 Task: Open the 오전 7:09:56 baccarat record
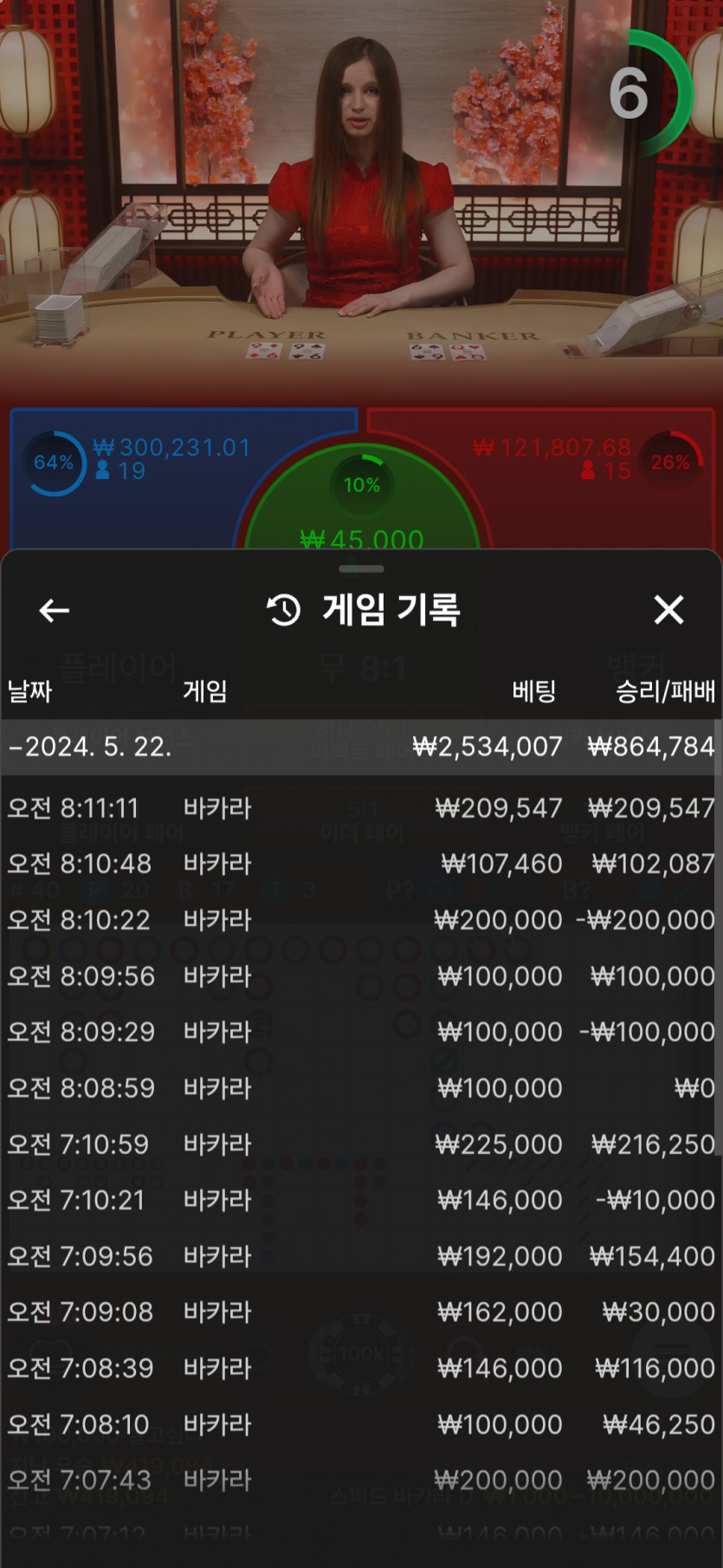coord(361,1256)
